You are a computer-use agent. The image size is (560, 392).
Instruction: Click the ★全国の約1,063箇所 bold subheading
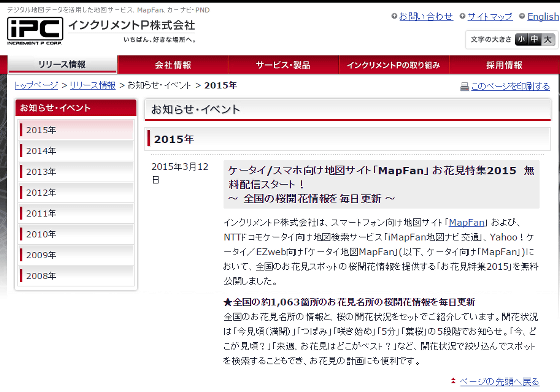coord(349,302)
